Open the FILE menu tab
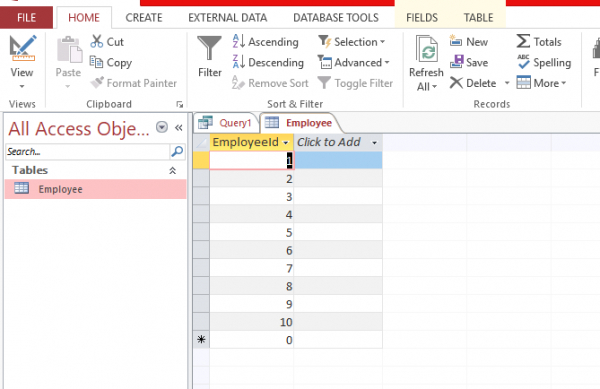Image resolution: width=600 pixels, height=389 pixels. [26, 18]
